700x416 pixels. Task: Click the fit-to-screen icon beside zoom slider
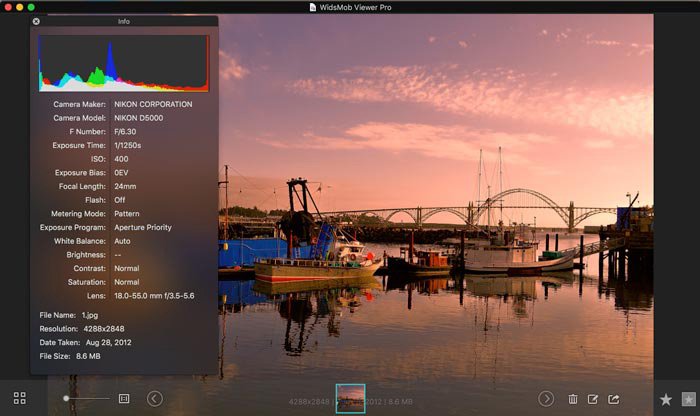tap(124, 398)
